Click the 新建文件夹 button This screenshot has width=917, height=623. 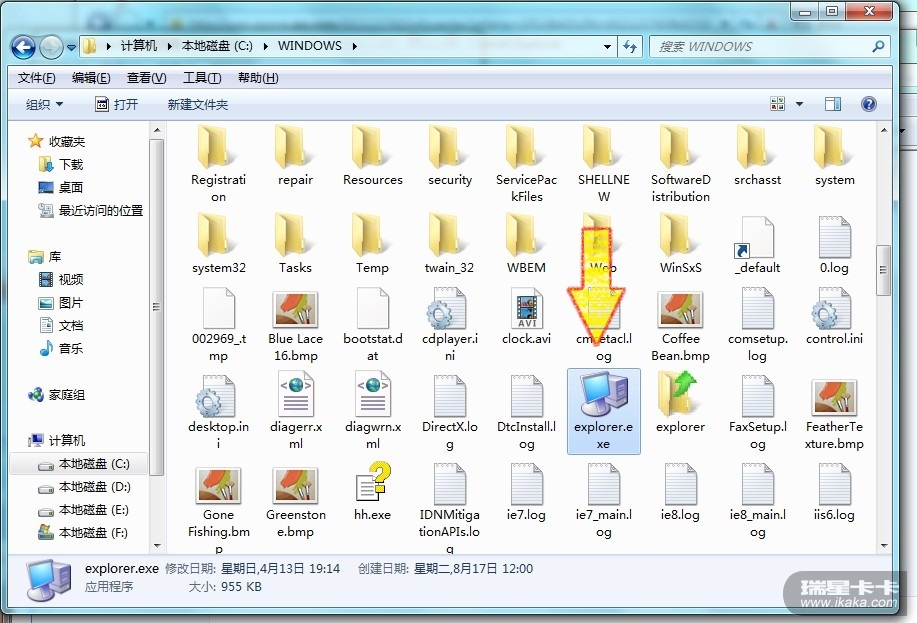tap(198, 105)
